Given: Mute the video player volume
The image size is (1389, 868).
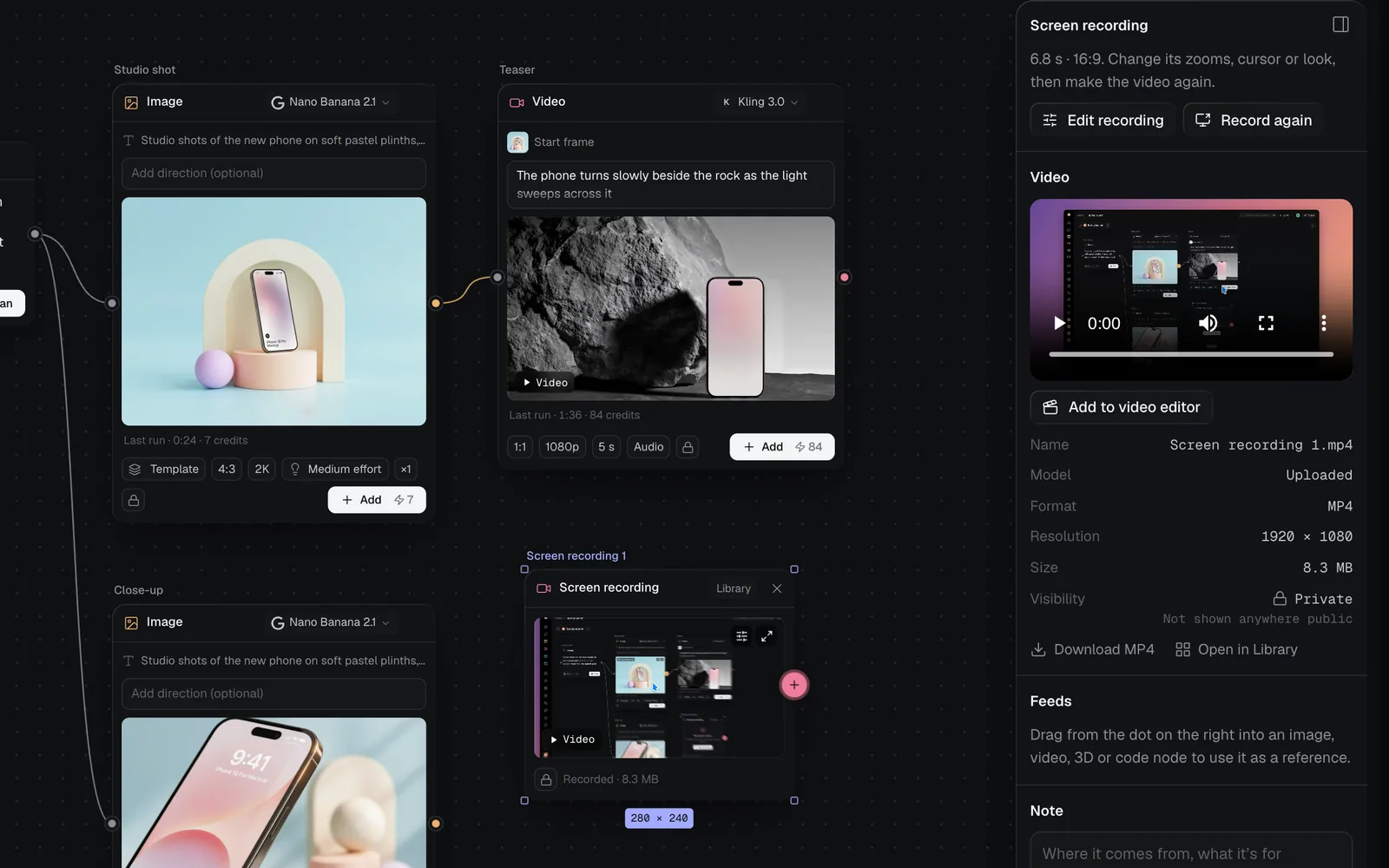Looking at the screenshot, I should point(1208,323).
